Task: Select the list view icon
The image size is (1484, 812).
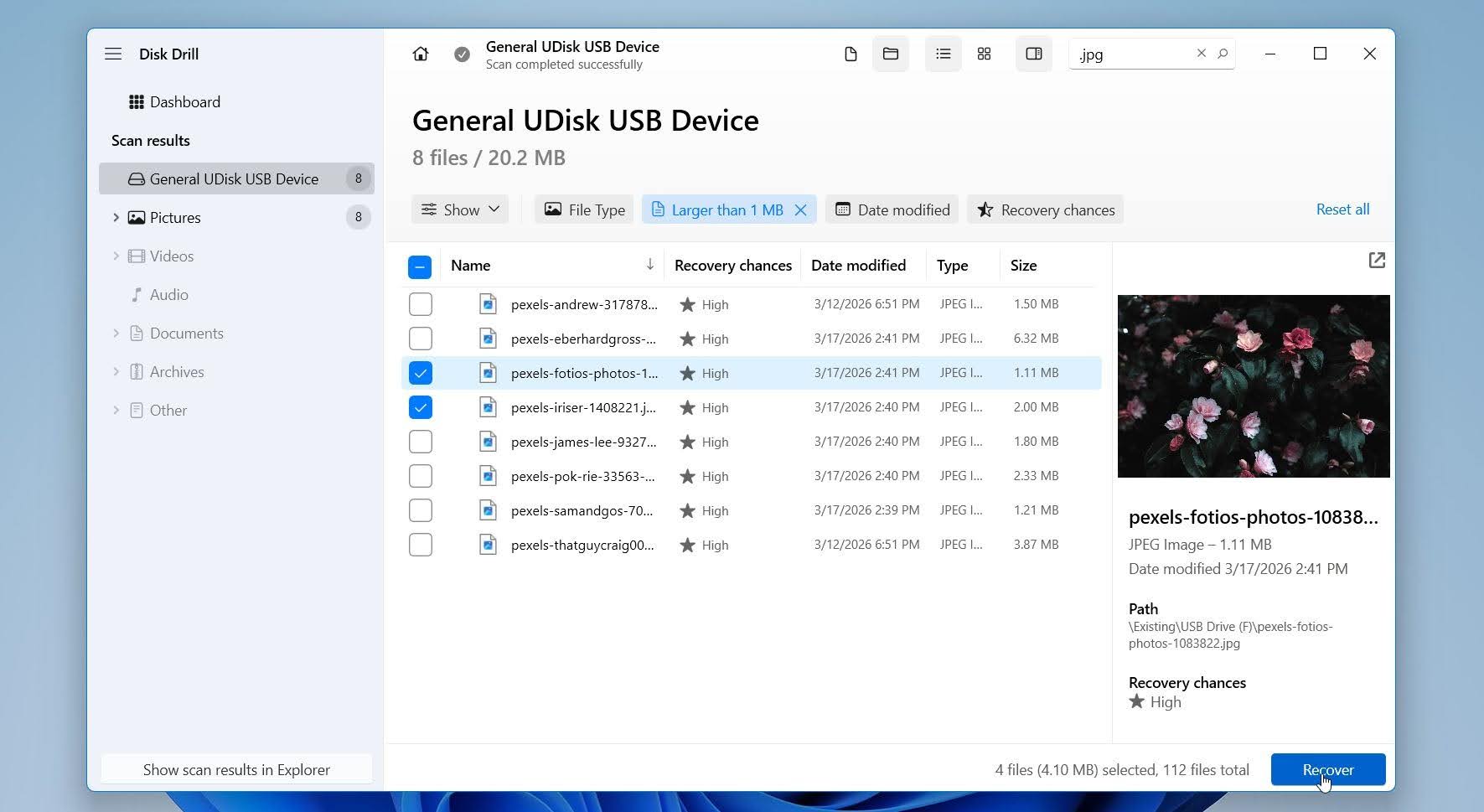Action: (944, 54)
